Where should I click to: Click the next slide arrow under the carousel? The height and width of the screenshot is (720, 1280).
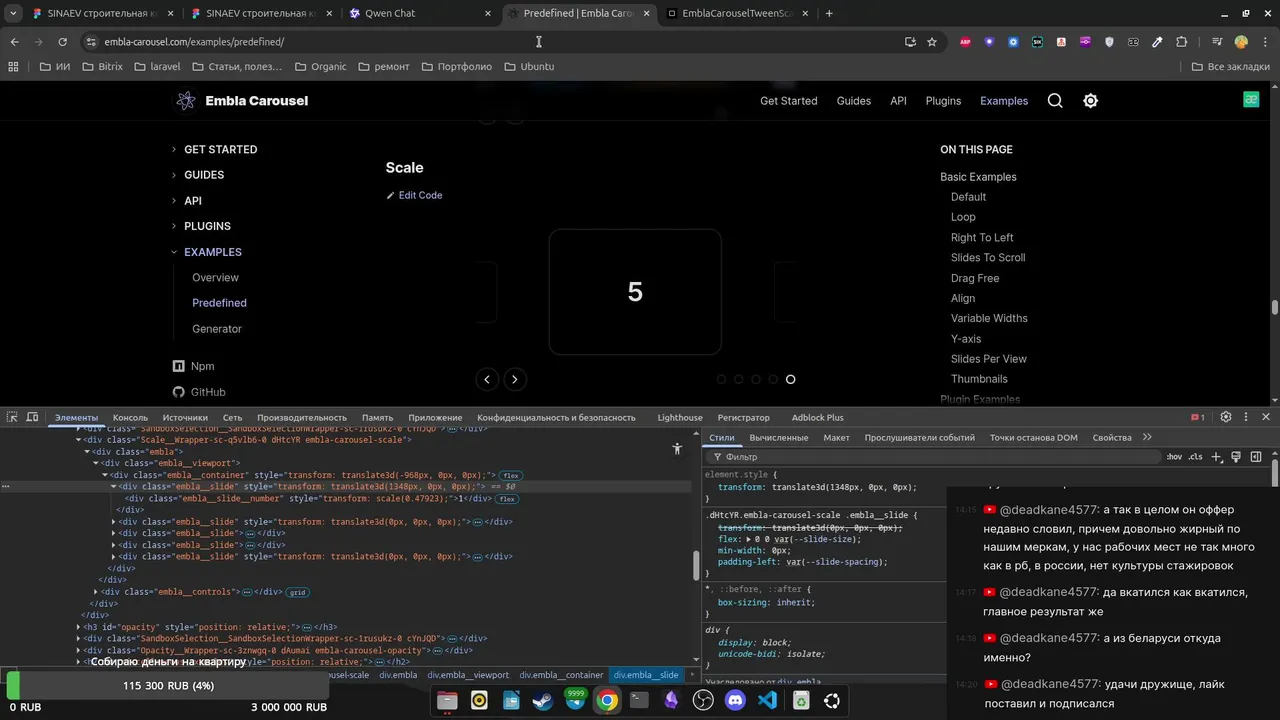pyautogui.click(x=514, y=379)
